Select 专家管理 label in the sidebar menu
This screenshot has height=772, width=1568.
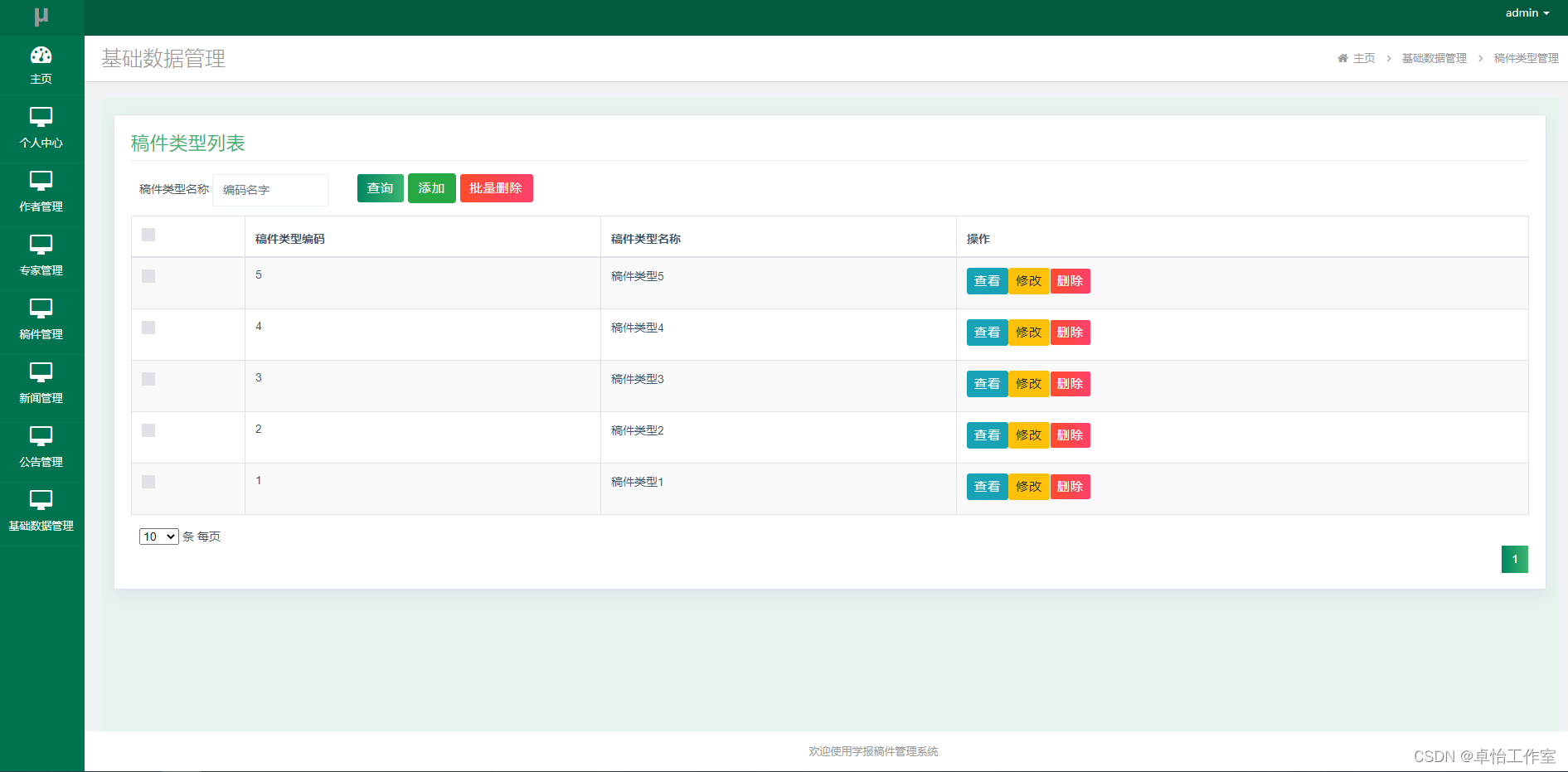(x=41, y=270)
